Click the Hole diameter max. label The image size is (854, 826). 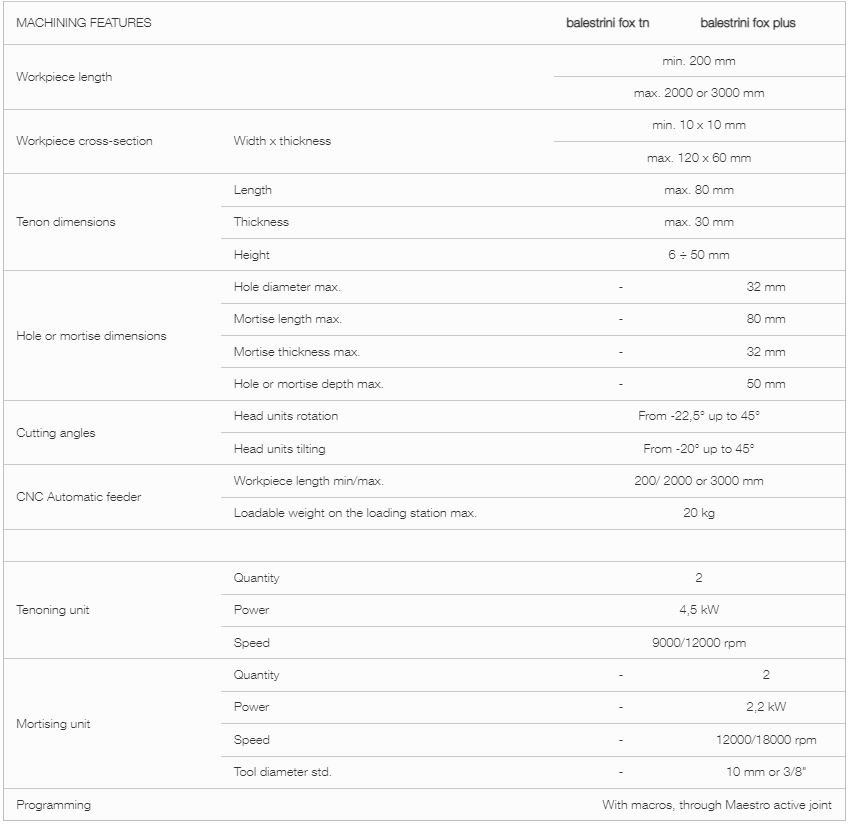coord(287,287)
